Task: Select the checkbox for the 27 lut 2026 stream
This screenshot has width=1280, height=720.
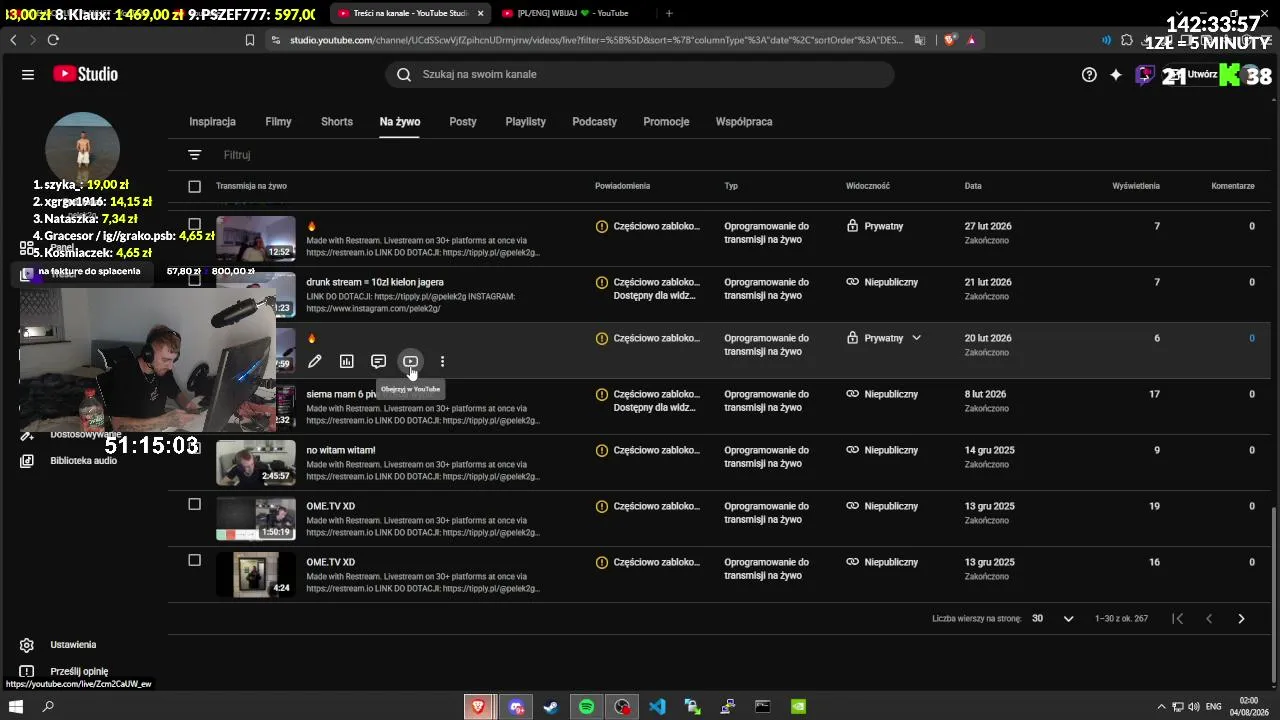Action: (195, 225)
